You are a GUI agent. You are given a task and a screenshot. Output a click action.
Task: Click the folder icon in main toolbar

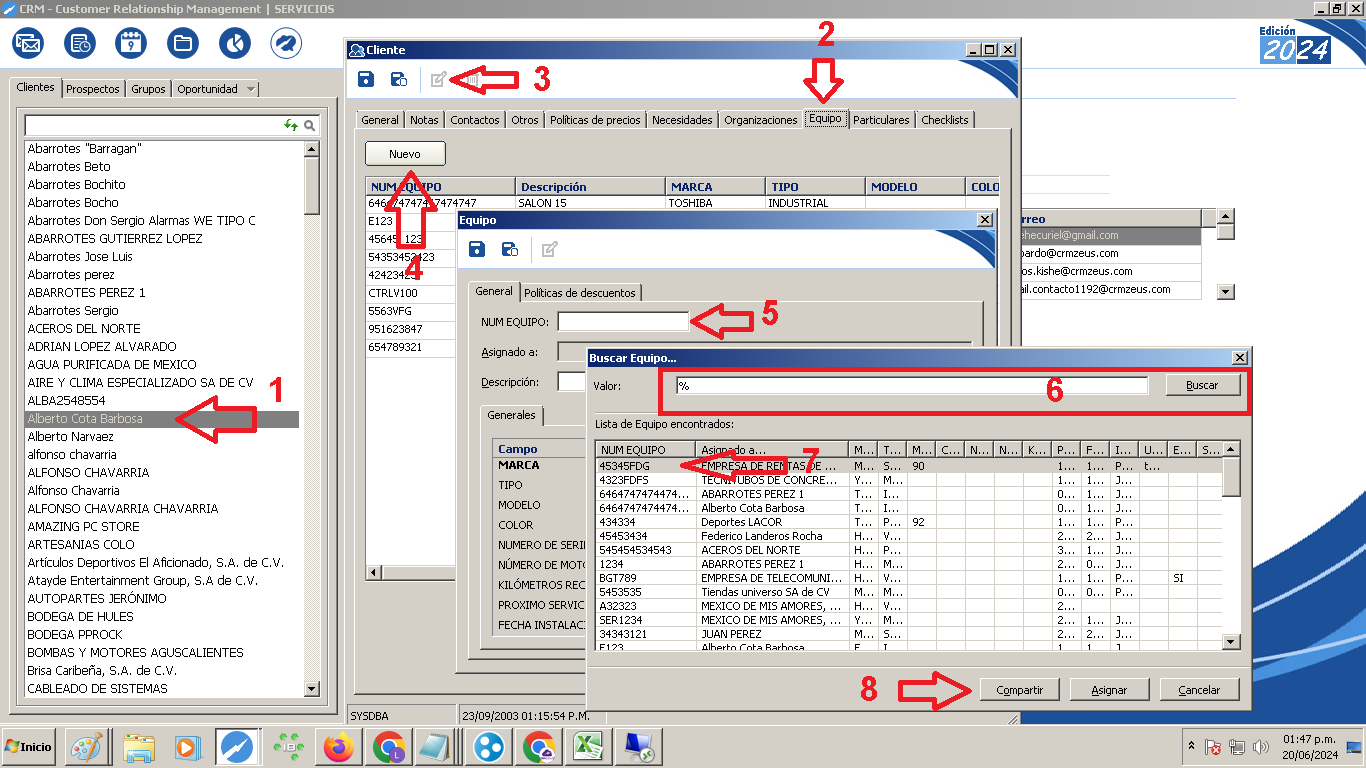(x=183, y=43)
